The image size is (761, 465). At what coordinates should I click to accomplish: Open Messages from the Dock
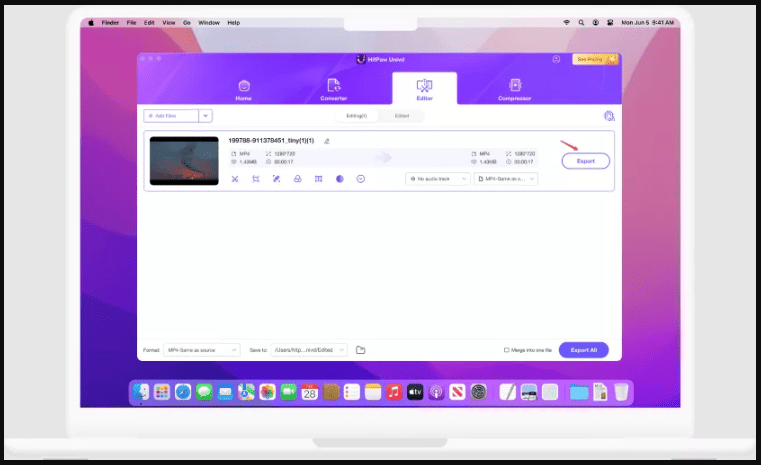coord(204,392)
